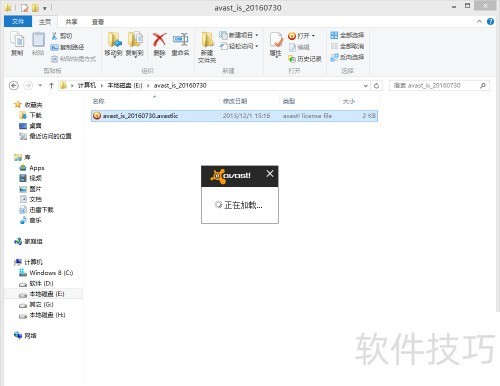This screenshot has height=386, width=500.
Task: Expand the address bar history dropdown
Action: coord(366,86)
